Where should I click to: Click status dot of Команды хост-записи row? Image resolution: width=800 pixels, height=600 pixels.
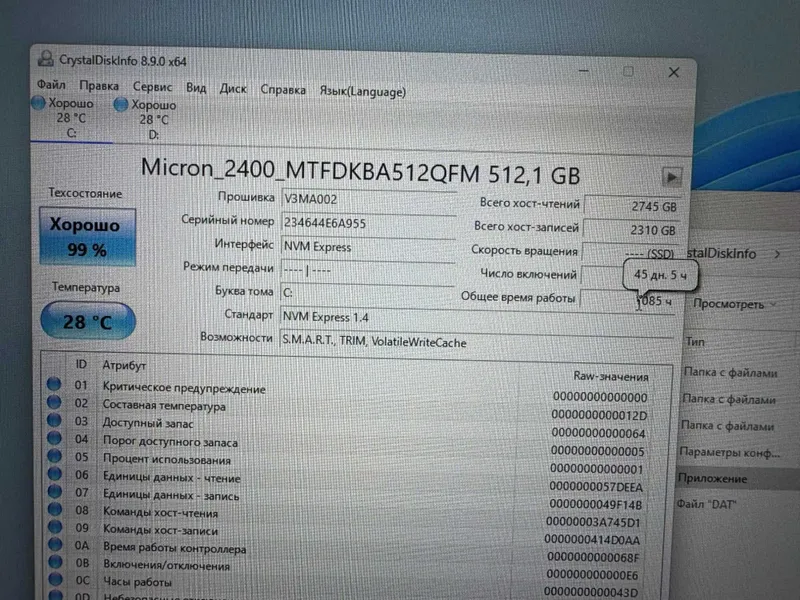55,526
